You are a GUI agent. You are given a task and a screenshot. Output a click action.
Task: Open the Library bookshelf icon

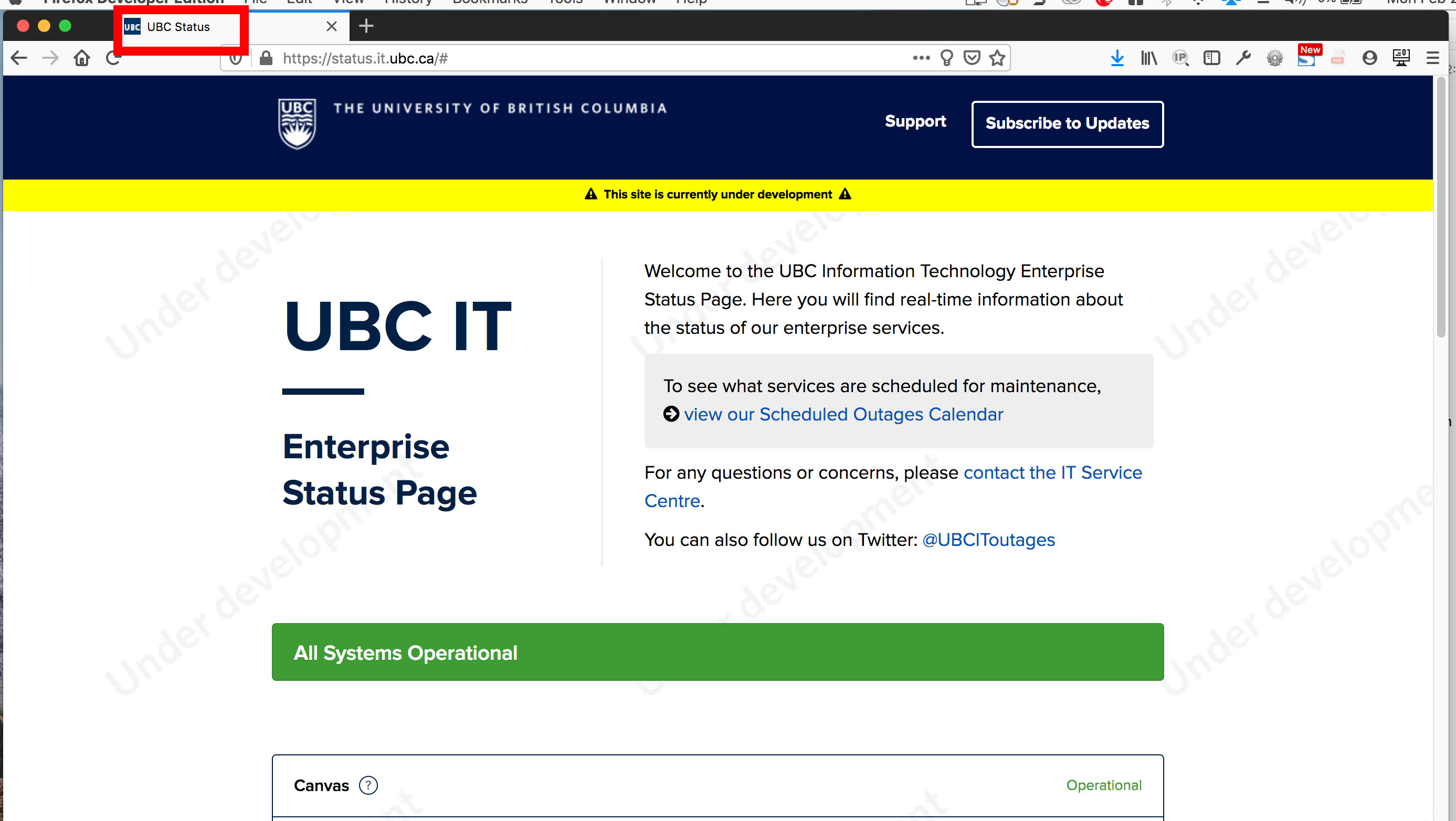tap(1148, 58)
